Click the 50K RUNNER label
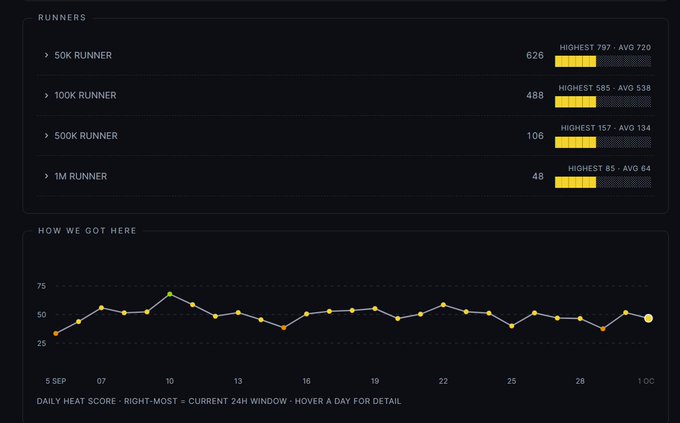Screen dimensions: 680x423 (x=83, y=56)
